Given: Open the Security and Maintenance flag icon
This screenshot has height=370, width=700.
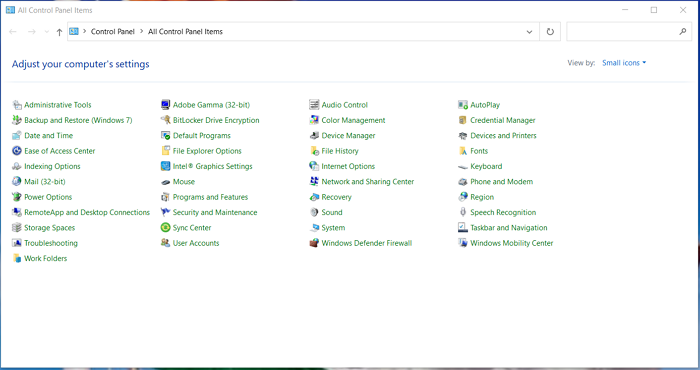Looking at the screenshot, I should (x=165, y=212).
